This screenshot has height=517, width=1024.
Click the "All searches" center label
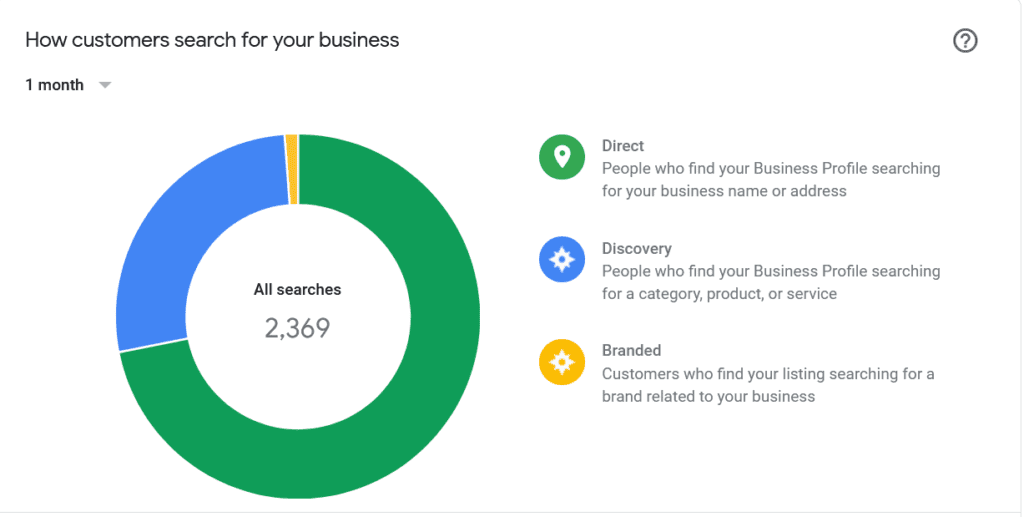[297, 290]
